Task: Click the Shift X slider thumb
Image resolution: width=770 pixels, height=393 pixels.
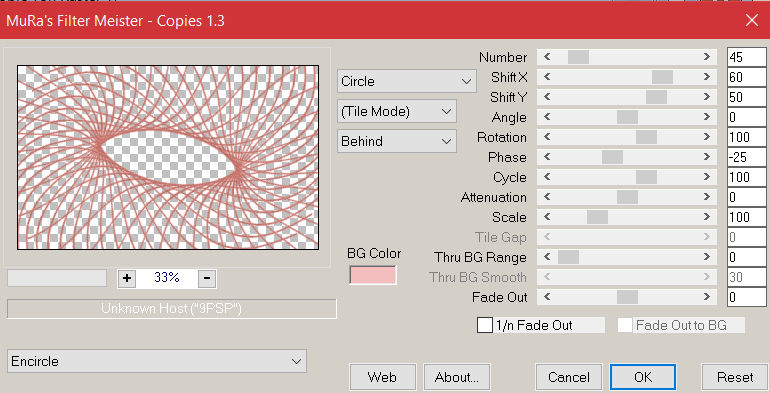Action: pos(662,77)
